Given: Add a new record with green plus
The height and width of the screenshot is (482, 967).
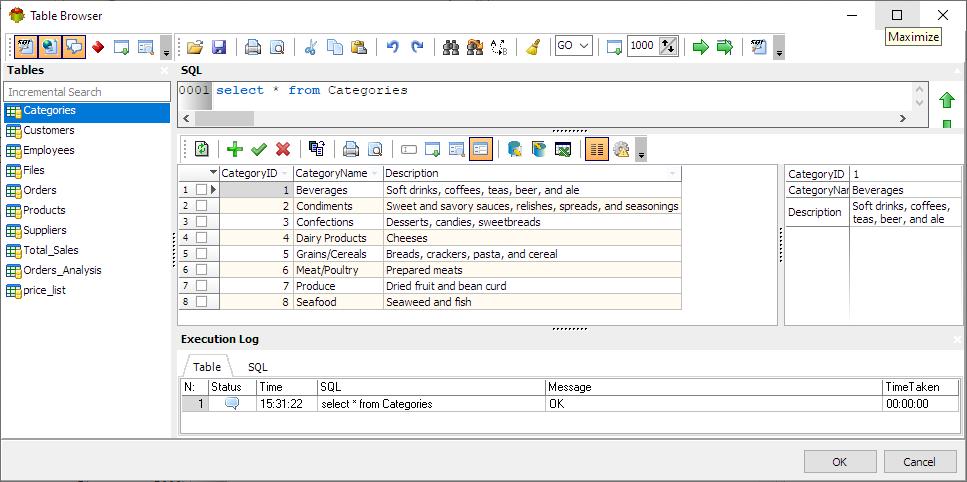Looking at the screenshot, I should (235, 149).
